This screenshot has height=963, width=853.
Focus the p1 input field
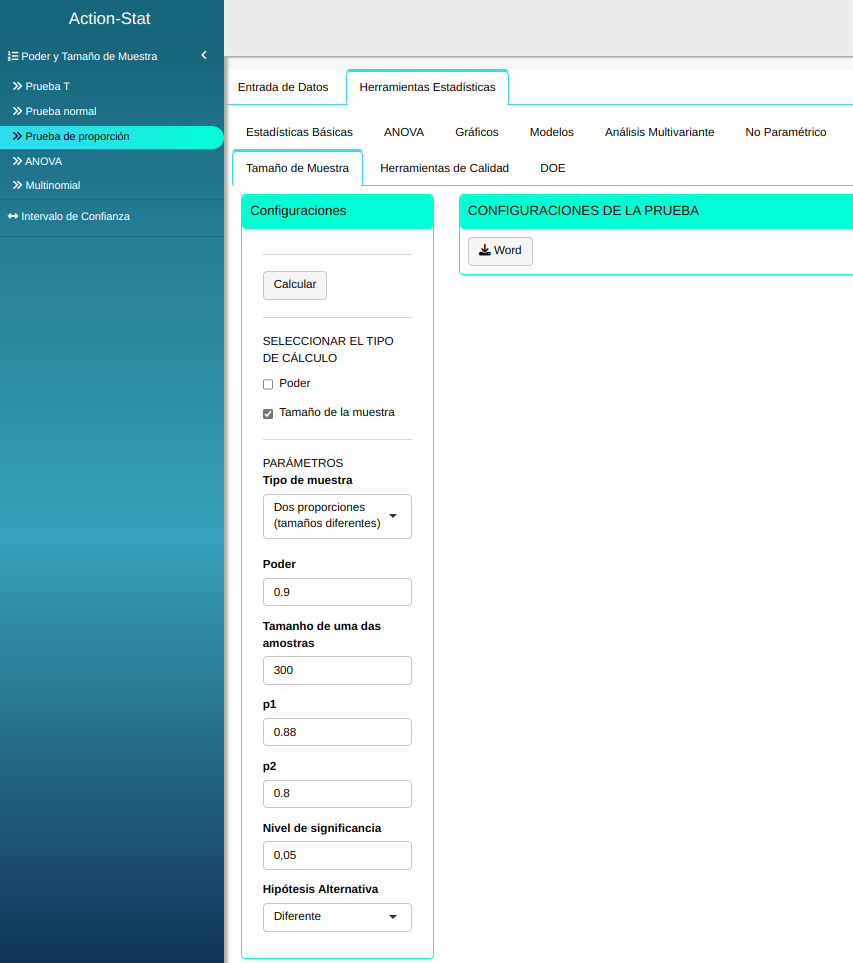(x=337, y=732)
